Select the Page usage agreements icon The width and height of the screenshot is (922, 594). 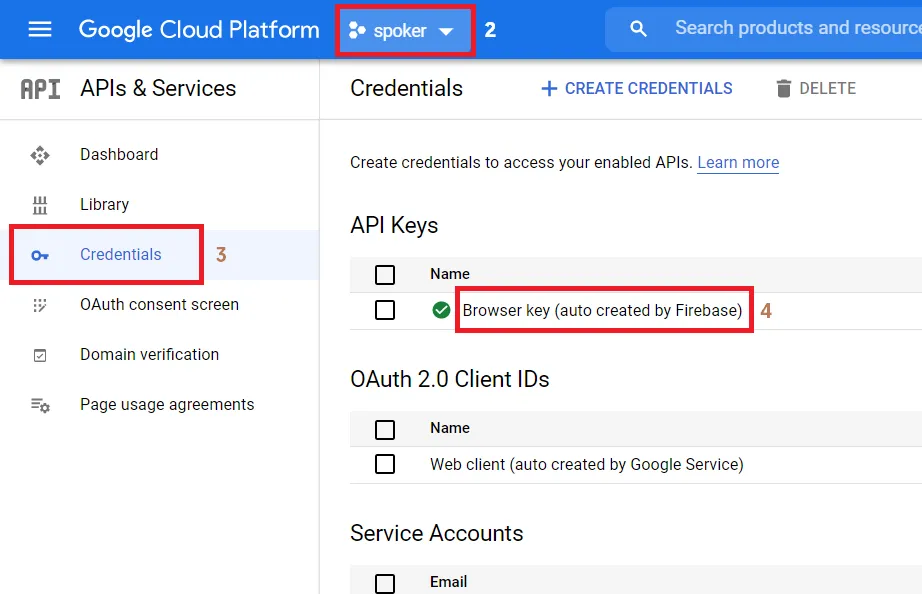click(40, 404)
